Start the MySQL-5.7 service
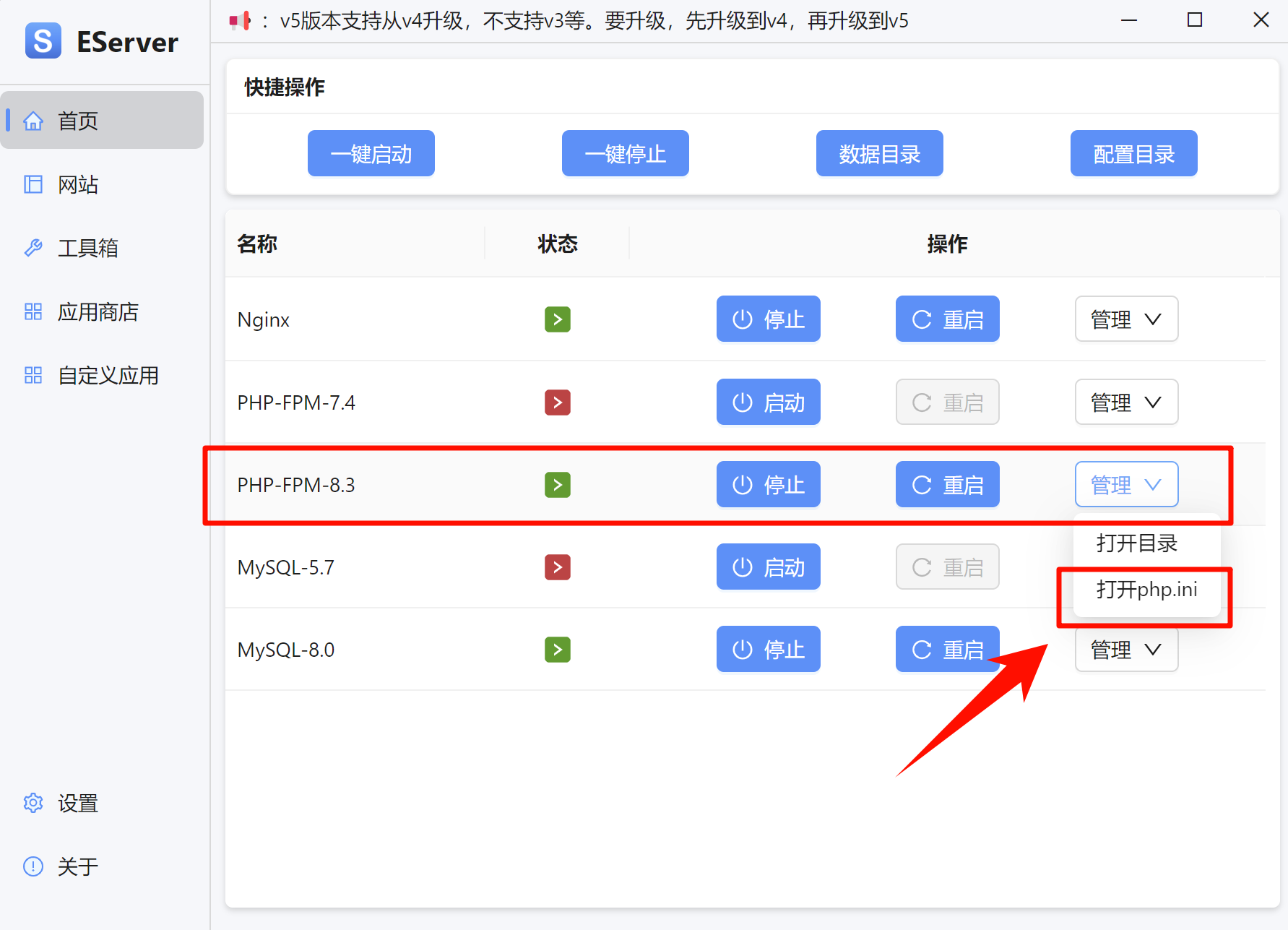This screenshot has width=1288, height=930. [768, 567]
